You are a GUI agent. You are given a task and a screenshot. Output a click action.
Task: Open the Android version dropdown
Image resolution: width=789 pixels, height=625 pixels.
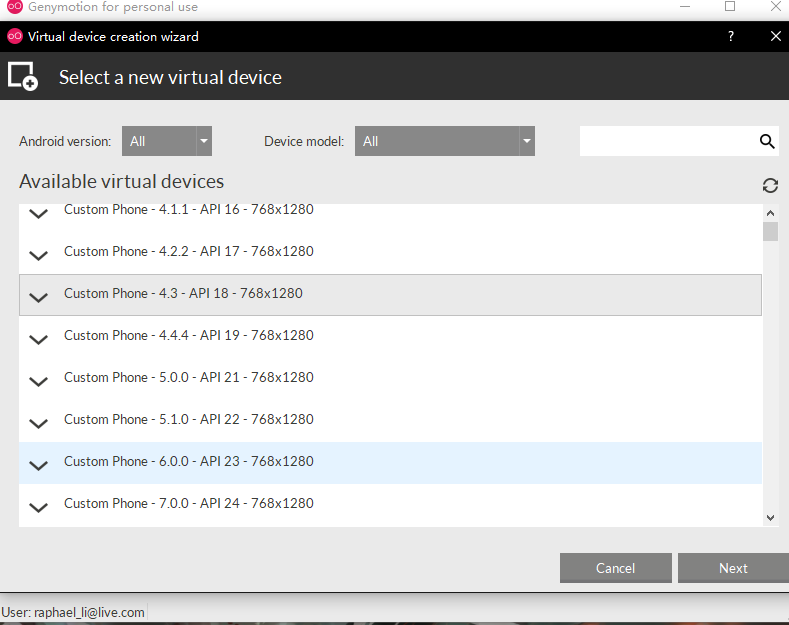167,141
